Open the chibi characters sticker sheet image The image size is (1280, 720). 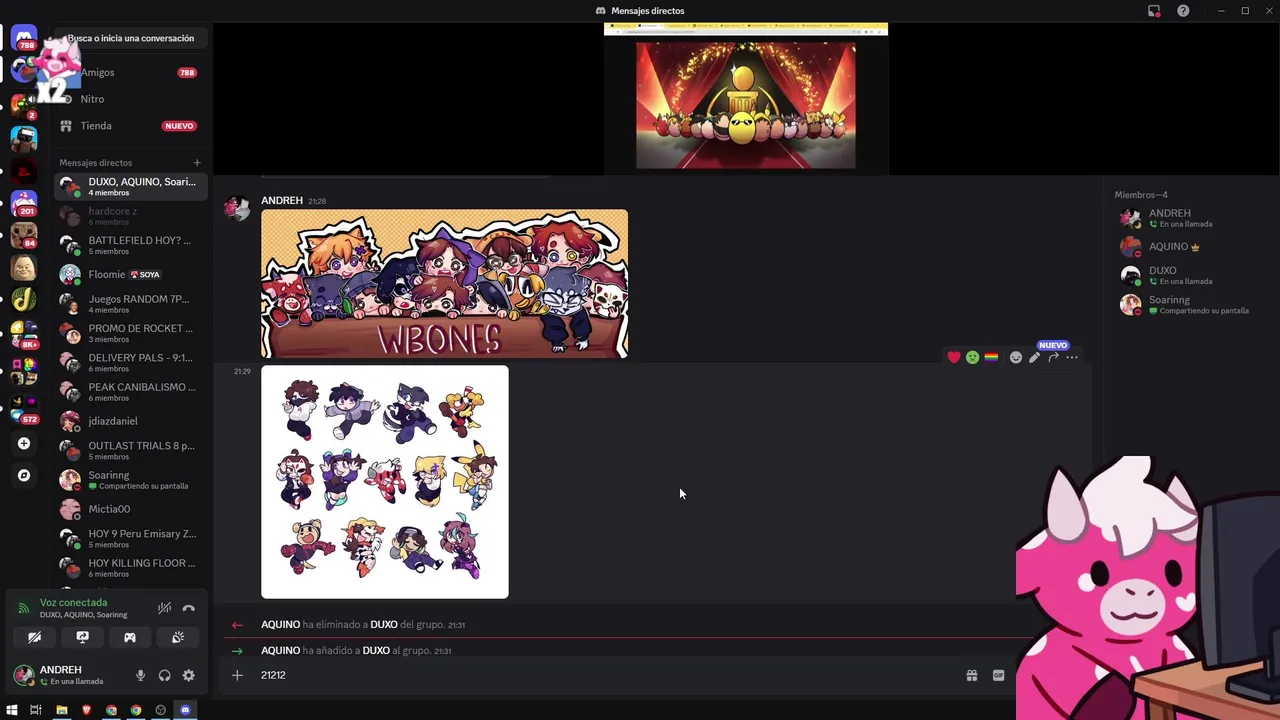click(x=385, y=482)
